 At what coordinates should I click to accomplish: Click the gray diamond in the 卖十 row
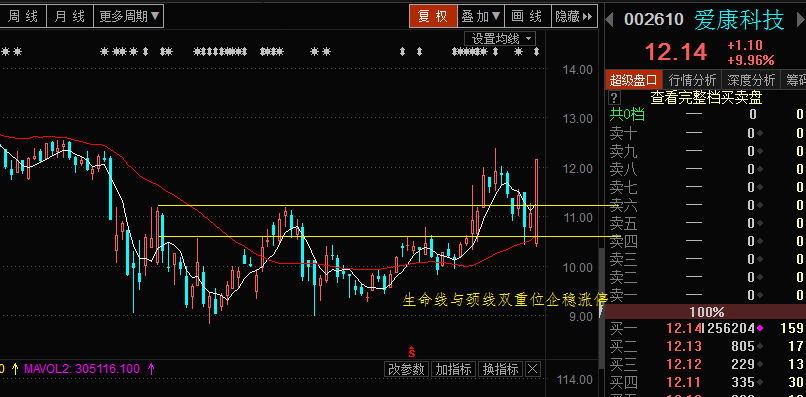(x=759, y=134)
